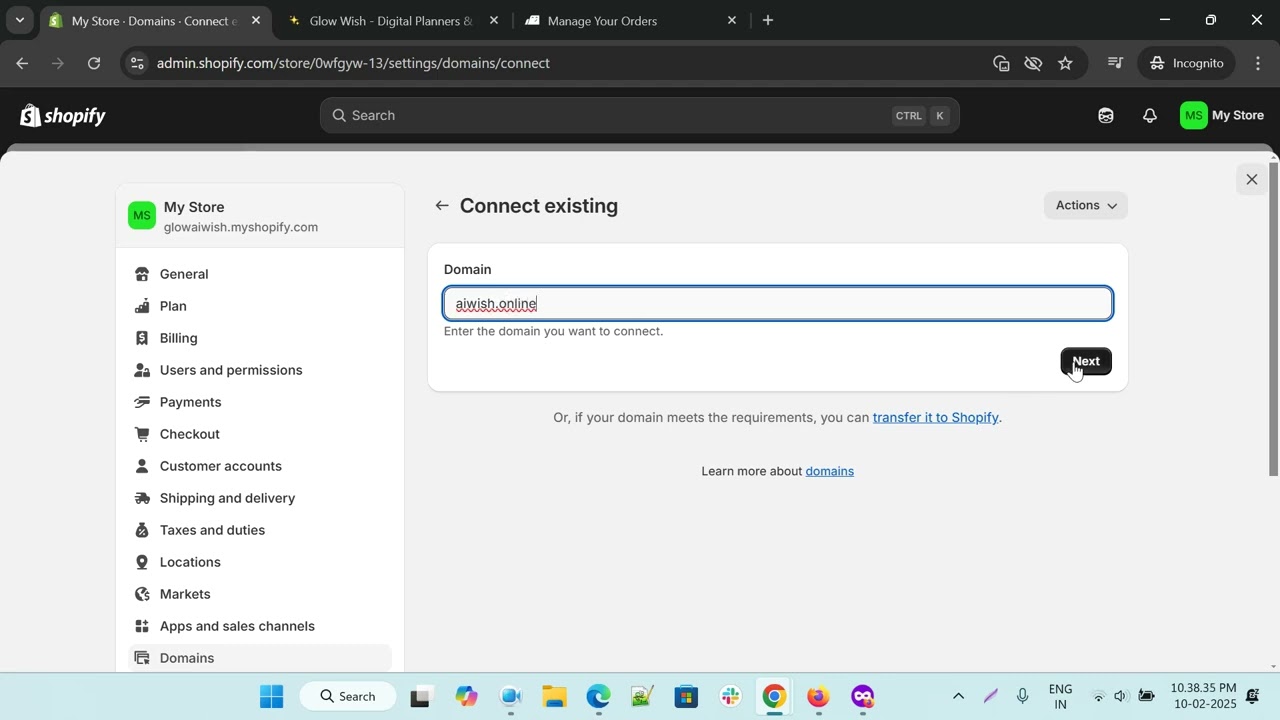Click the Next button

click(x=1086, y=361)
